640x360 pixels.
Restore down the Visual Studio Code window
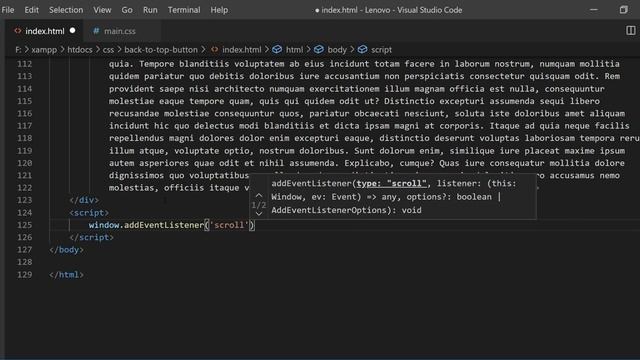point(623,10)
